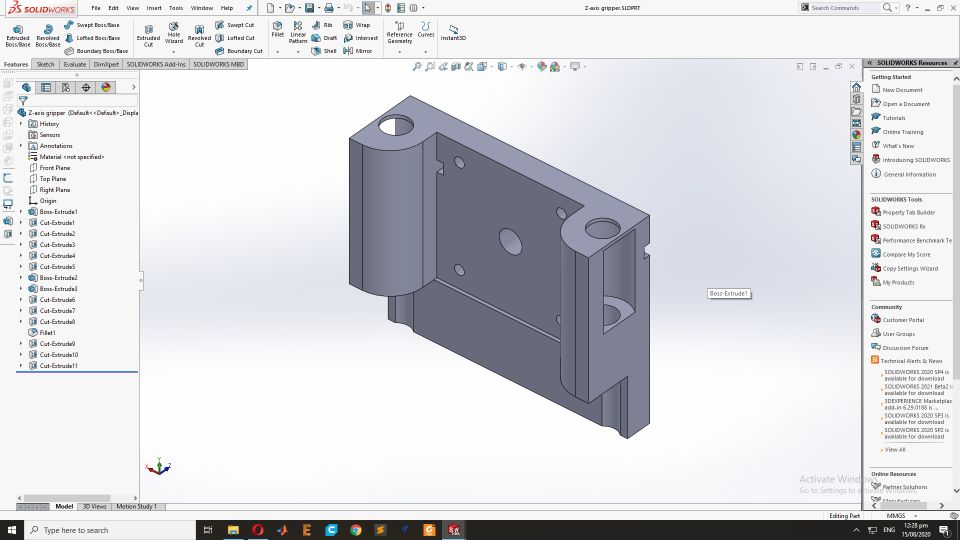Select the Draft tool
The width and height of the screenshot is (960, 540).
point(324,38)
